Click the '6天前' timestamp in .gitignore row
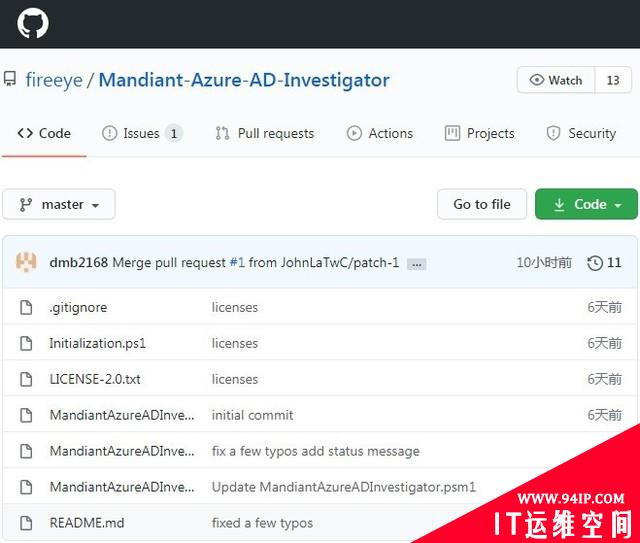This screenshot has width=640, height=543. 604,307
